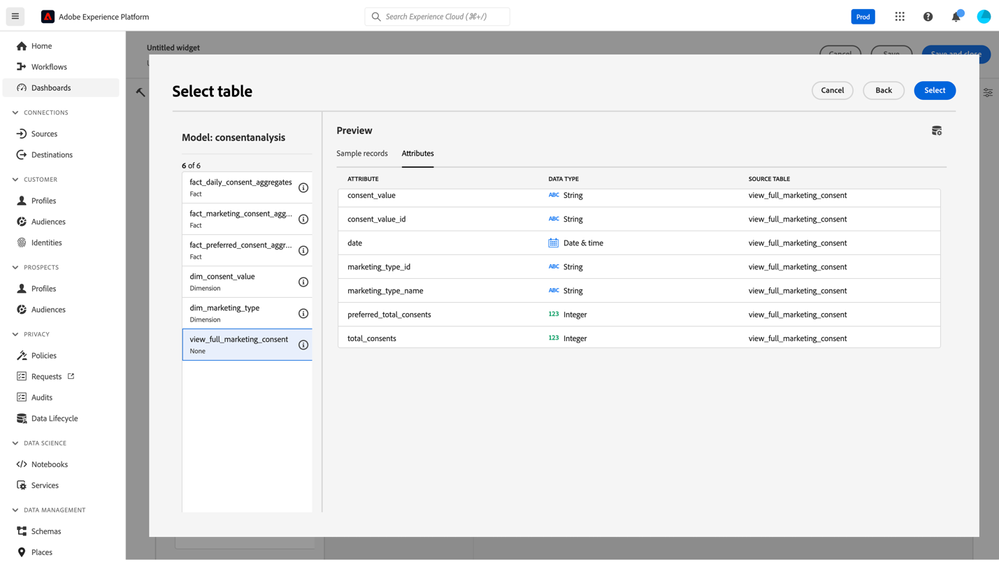Open the hamburger navigation menu
The height and width of the screenshot is (562, 999).
pyautogui.click(x=15, y=16)
